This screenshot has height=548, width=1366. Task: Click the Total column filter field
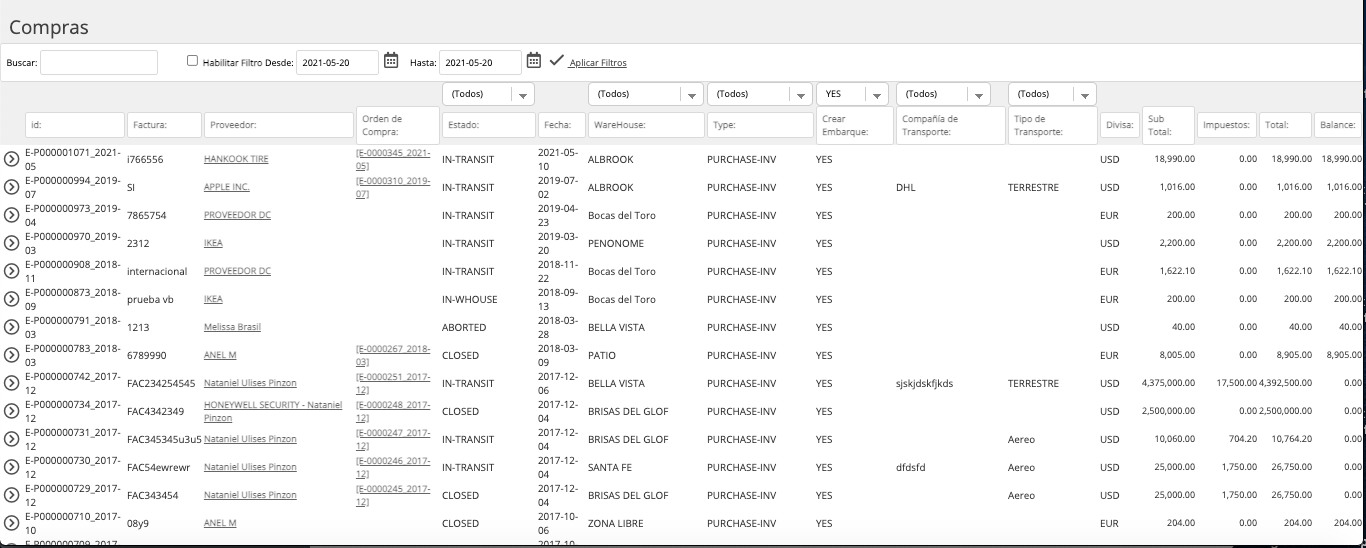(x=1285, y=125)
